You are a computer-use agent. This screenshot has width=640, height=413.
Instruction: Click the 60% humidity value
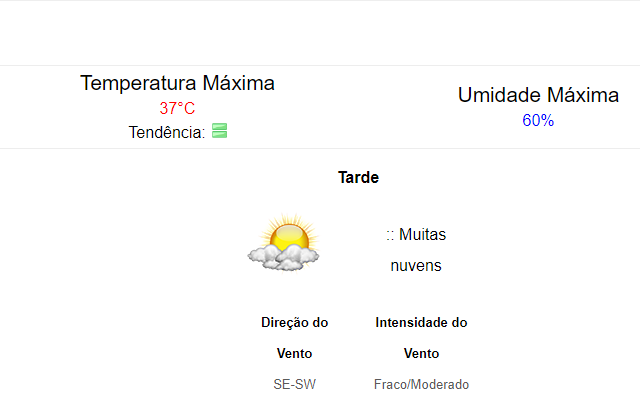538,120
